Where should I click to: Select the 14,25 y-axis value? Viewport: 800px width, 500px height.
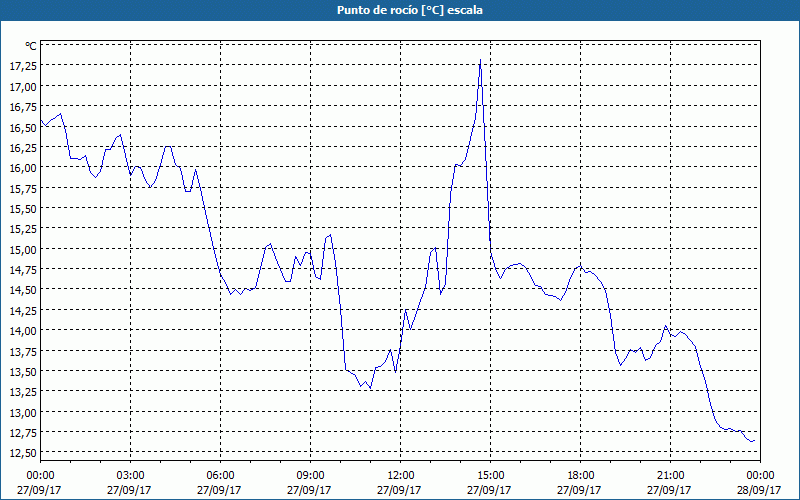coord(23,311)
